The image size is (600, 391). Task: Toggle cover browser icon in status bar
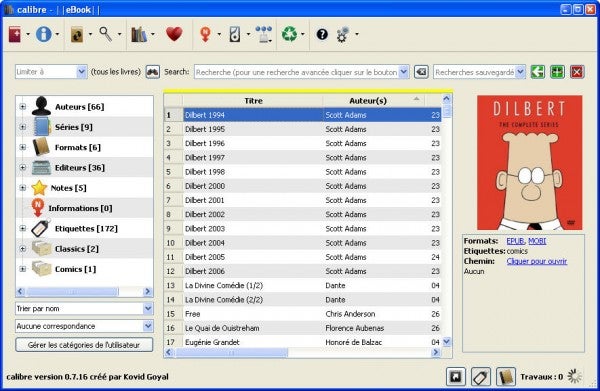tap(456, 377)
